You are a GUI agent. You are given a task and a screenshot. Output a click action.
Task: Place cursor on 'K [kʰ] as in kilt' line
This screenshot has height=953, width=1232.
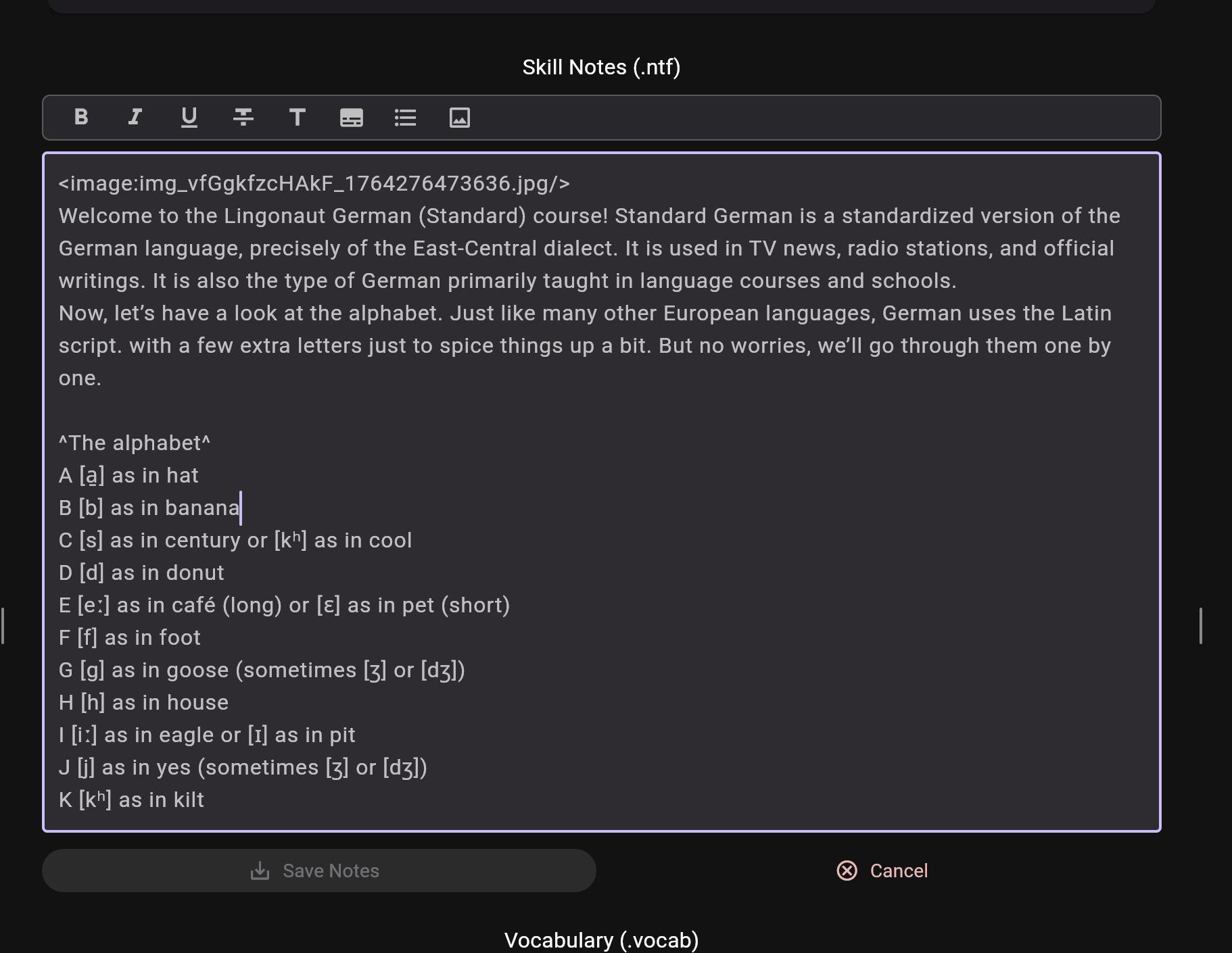point(131,800)
